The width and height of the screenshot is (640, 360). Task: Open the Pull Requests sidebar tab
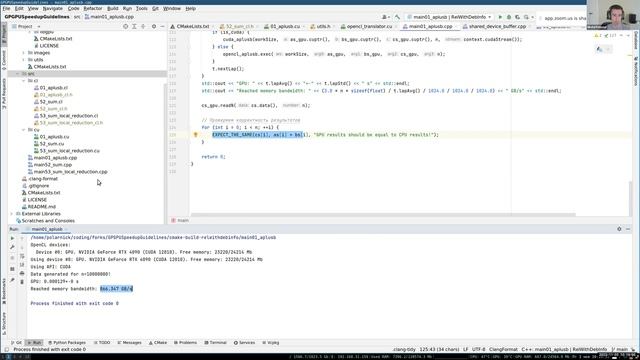4,94
